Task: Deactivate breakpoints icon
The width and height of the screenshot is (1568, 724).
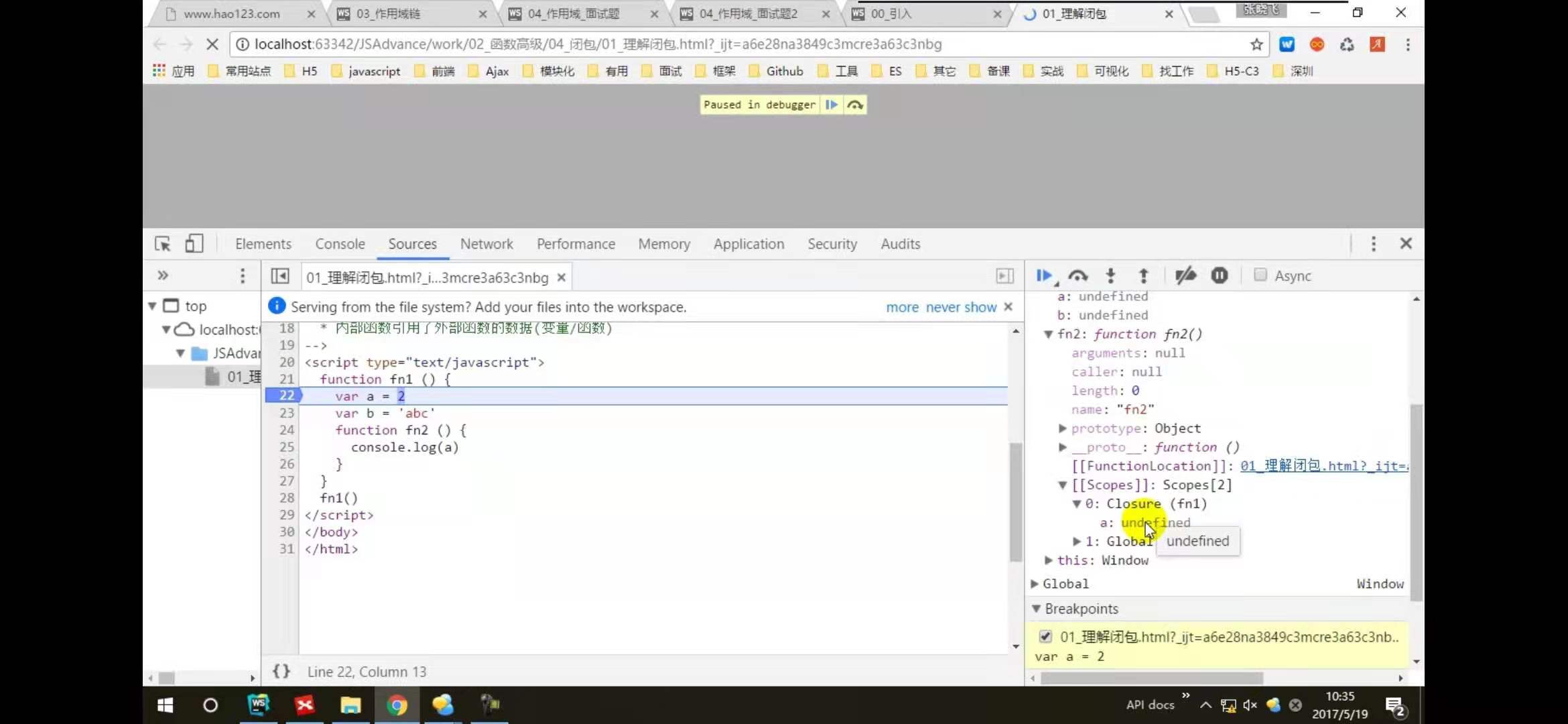Action: [1185, 276]
